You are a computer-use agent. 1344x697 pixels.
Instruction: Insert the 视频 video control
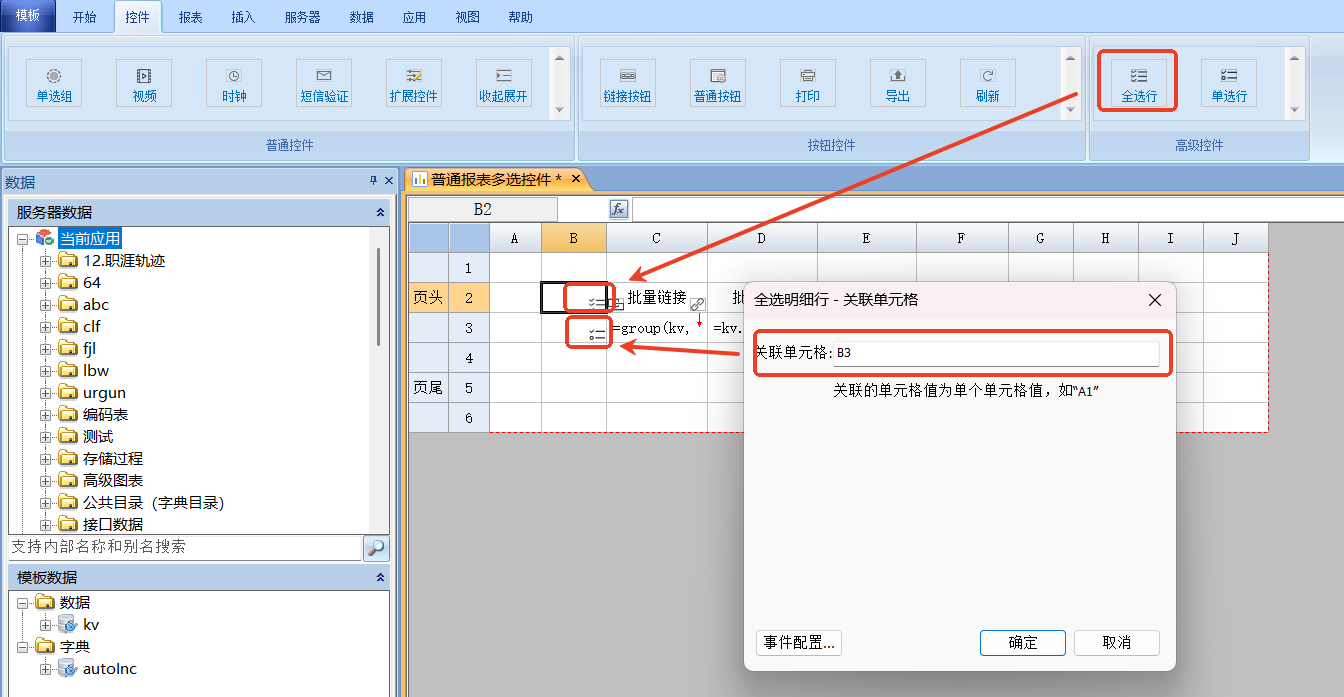tap(144, 84)
